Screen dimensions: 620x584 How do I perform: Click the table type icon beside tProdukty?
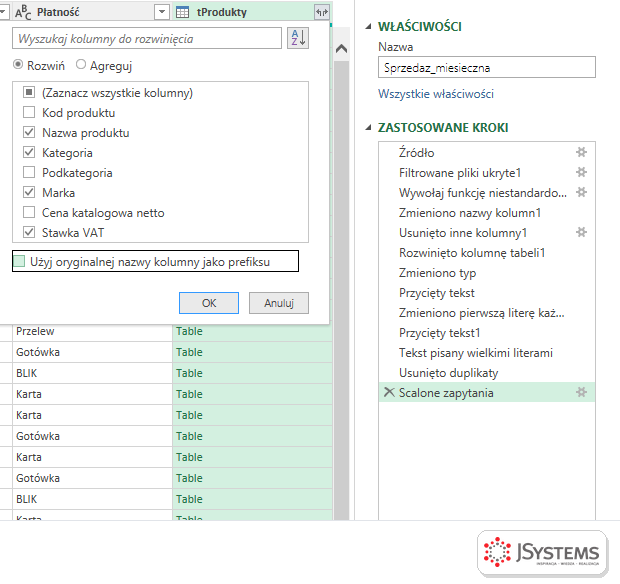(x=182, y=12)
